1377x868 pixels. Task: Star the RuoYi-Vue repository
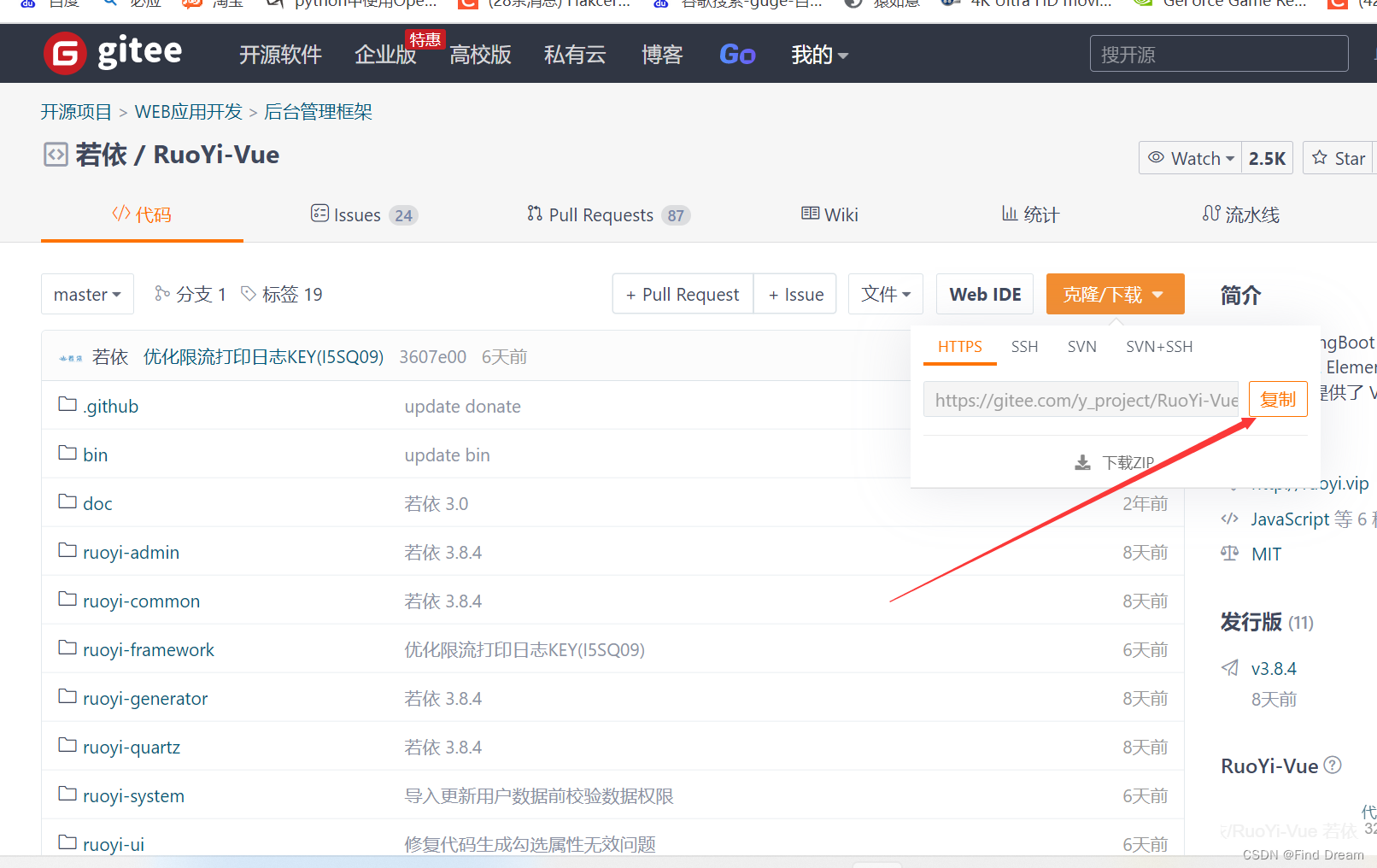point(1337,157)
